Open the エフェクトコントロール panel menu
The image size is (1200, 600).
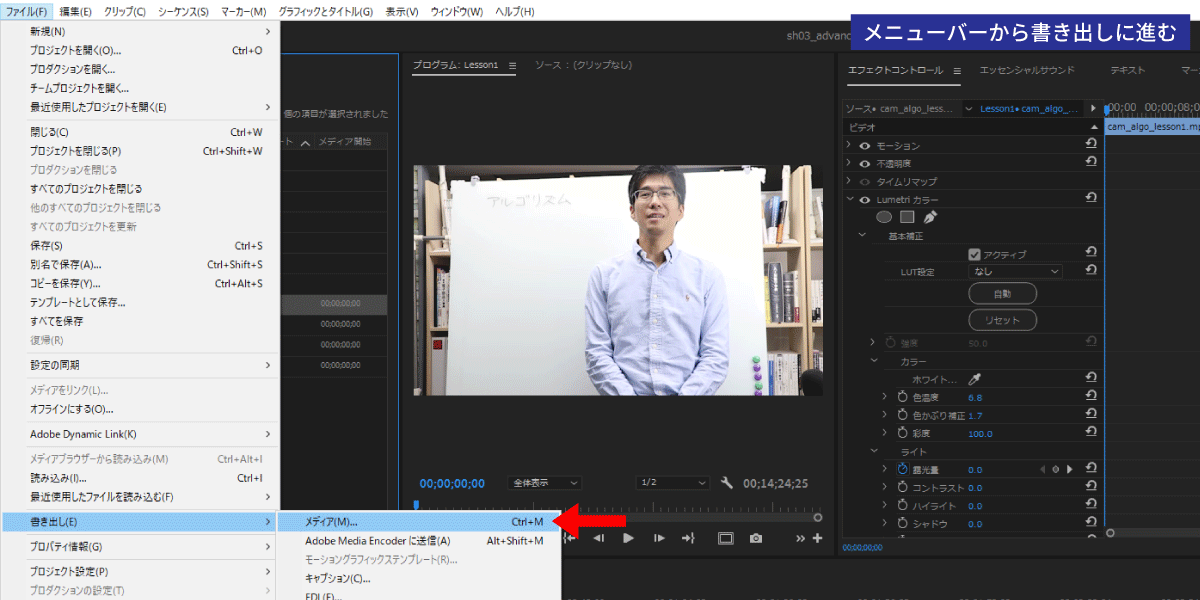click(957, 70)
